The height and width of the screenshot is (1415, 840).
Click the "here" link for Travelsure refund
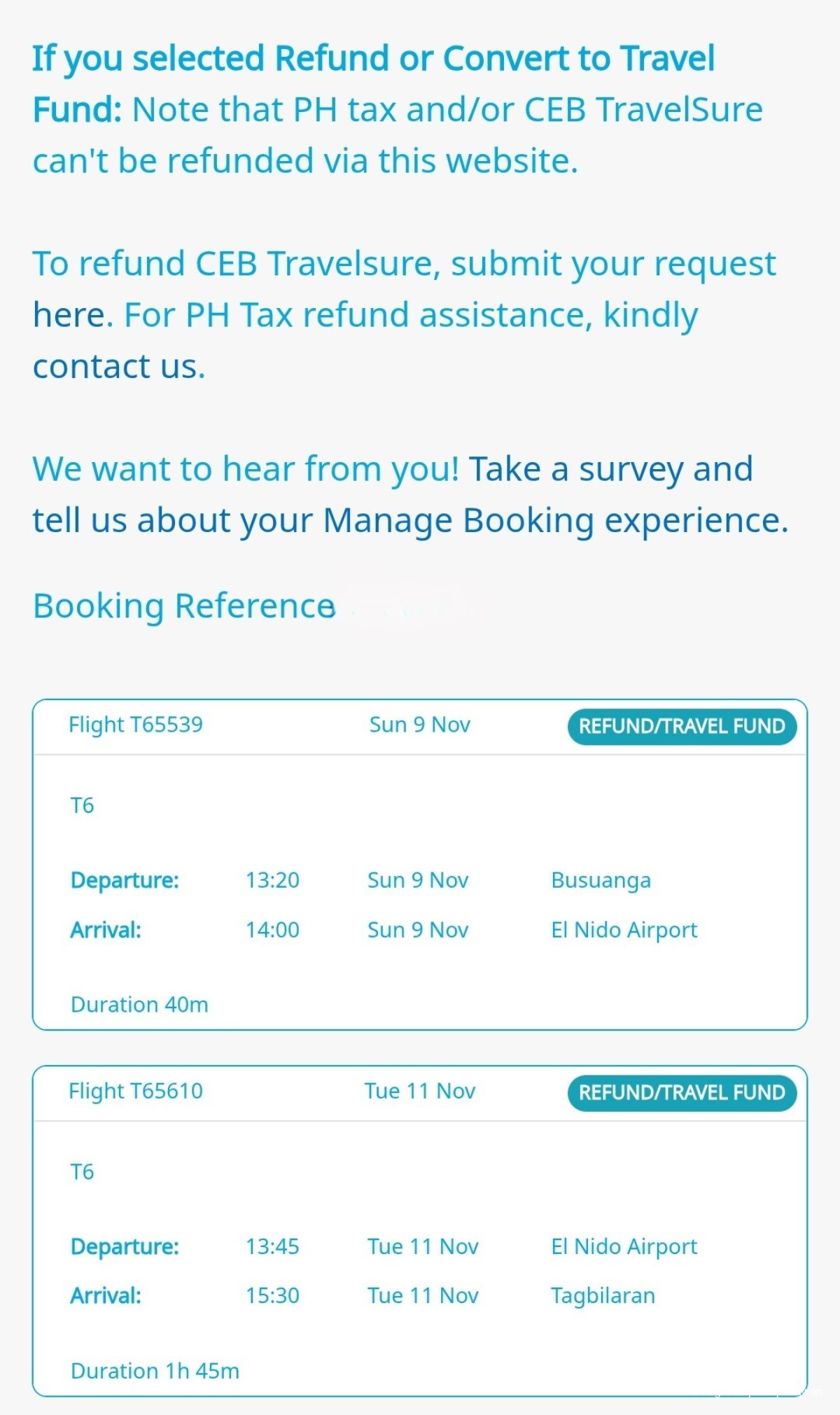71,315
